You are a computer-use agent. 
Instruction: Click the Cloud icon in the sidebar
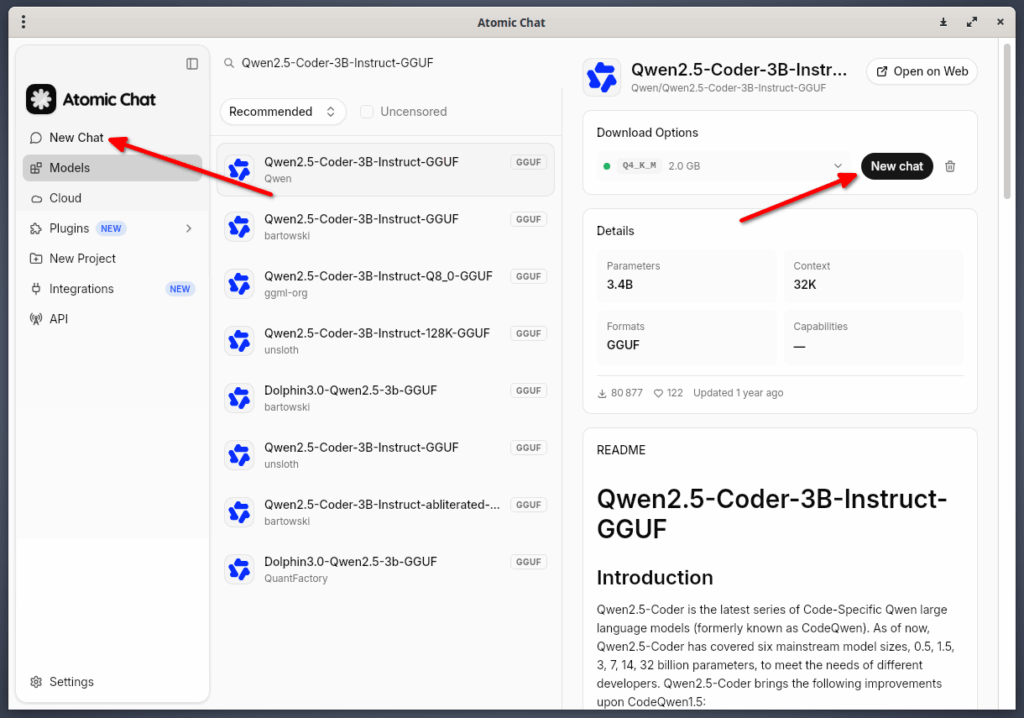(x=36, y=199)
